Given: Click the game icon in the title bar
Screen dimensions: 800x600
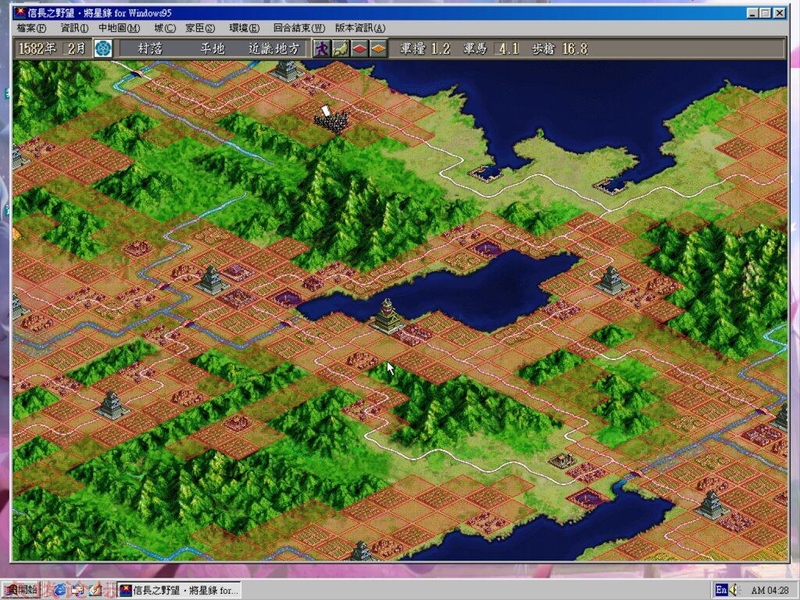Looking at the screenshot, I should (19, 13).
